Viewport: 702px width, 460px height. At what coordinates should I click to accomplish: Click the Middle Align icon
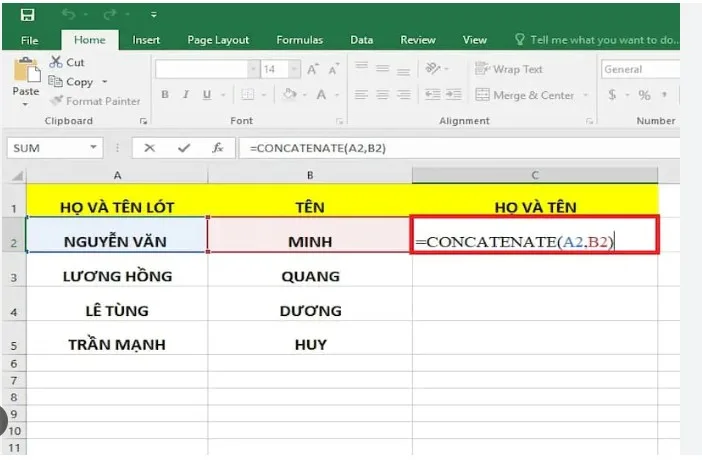382,68
